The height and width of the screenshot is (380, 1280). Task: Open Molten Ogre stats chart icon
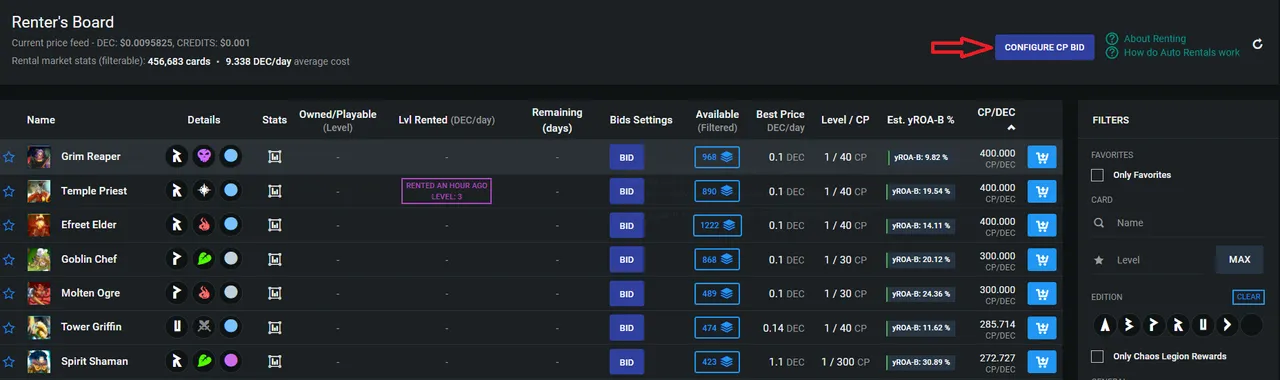pos(275,293)
